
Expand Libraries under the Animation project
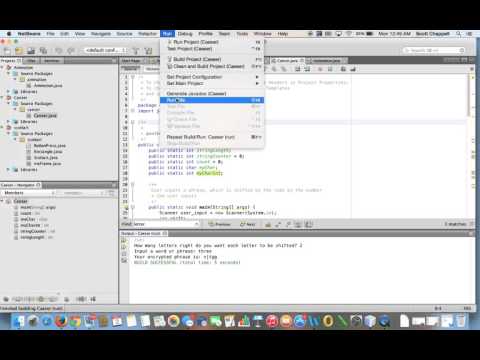(9, 92)
